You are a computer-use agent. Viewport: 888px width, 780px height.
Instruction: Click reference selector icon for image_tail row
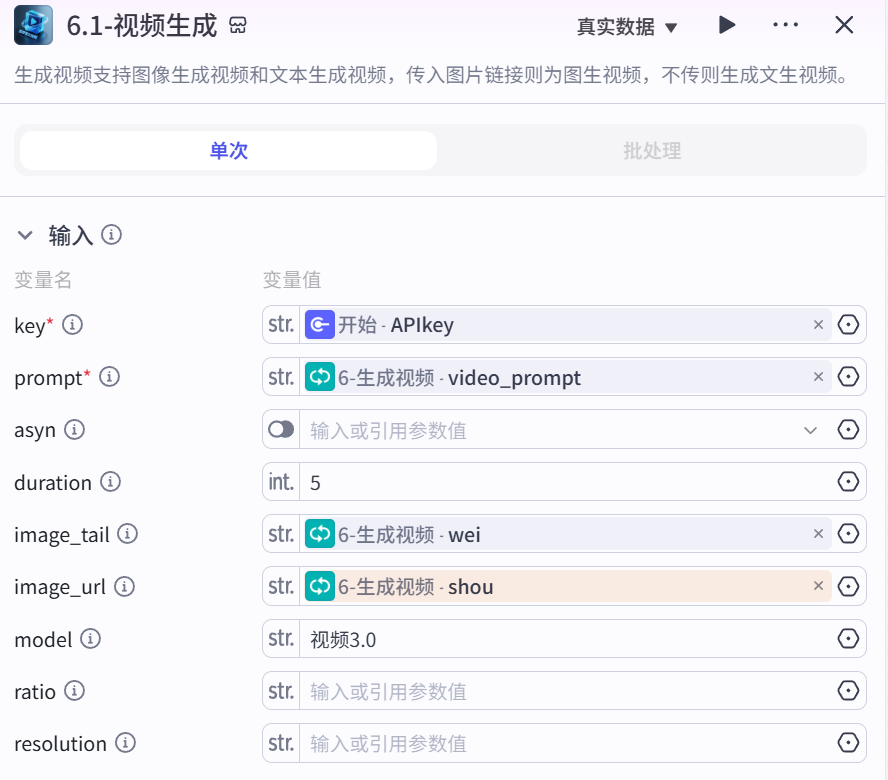click(848, 534)
